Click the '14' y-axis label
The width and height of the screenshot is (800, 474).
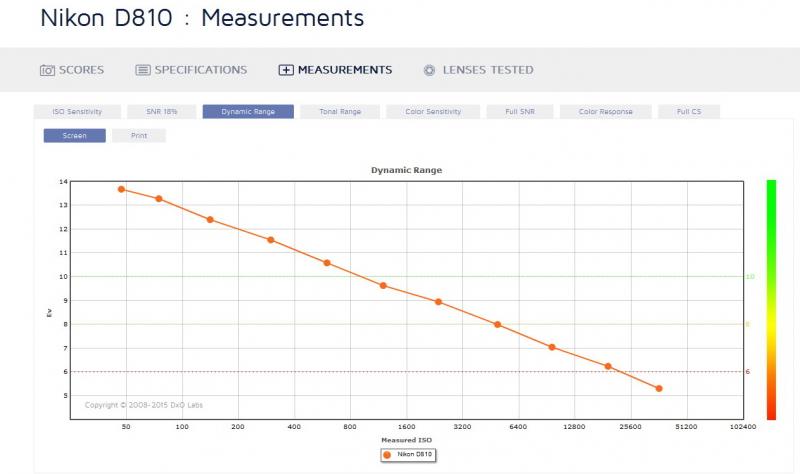[x=63, y=182]
